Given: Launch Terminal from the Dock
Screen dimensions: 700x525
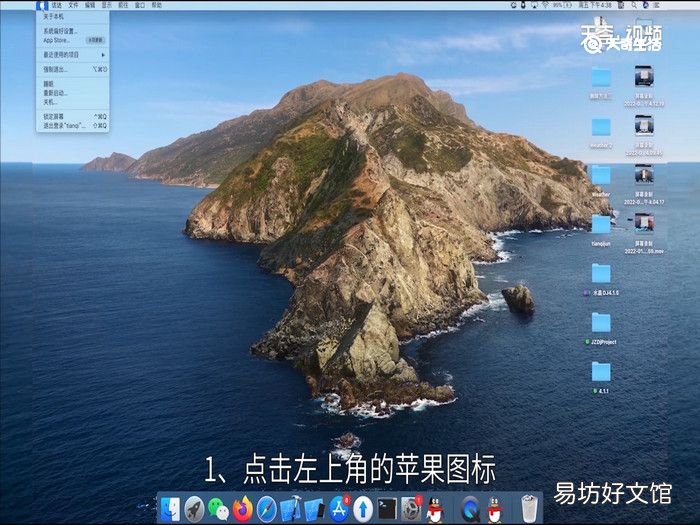Looking at the screenshot, I should pos(387,508).
